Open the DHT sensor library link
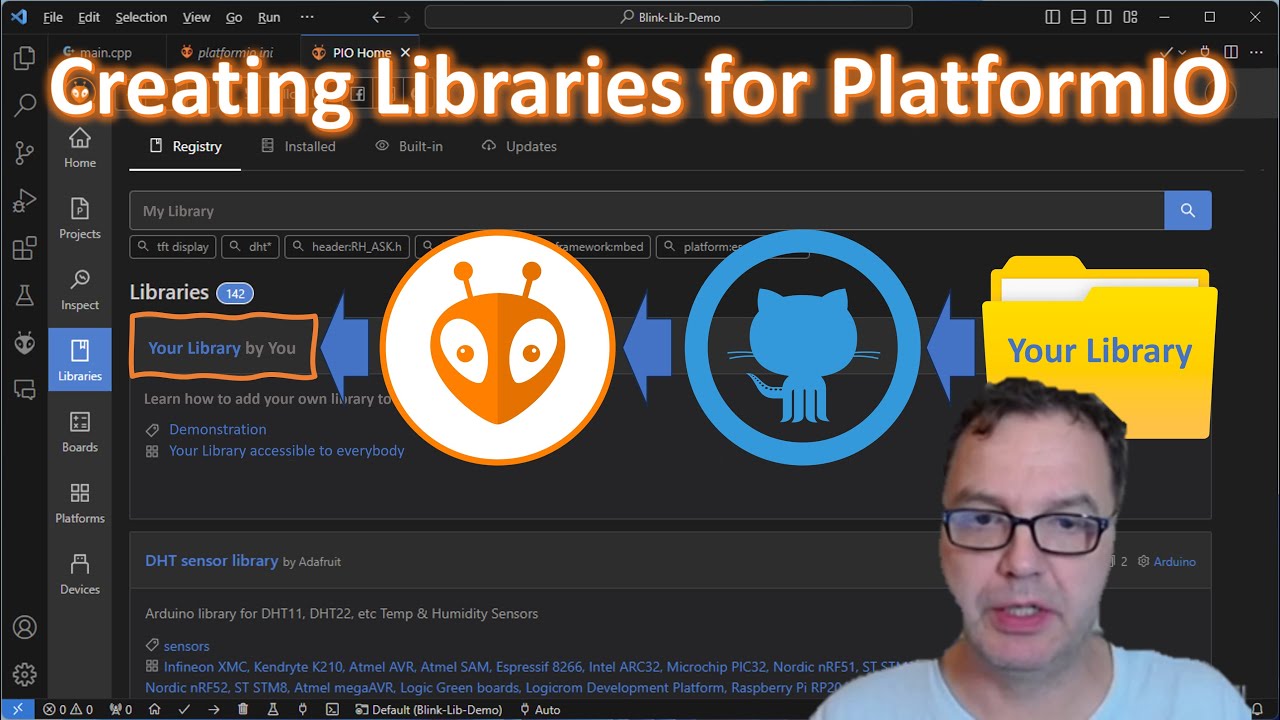The height and width of the screenshot is (720, 1280). pyautogui.click(x=211, y=560)
